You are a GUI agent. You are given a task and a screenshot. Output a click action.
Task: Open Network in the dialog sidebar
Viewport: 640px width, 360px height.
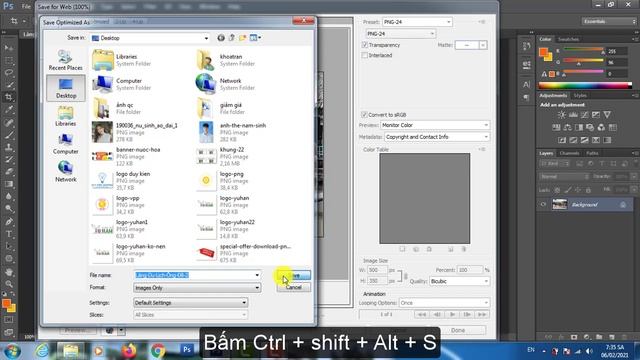click(65, 172)
